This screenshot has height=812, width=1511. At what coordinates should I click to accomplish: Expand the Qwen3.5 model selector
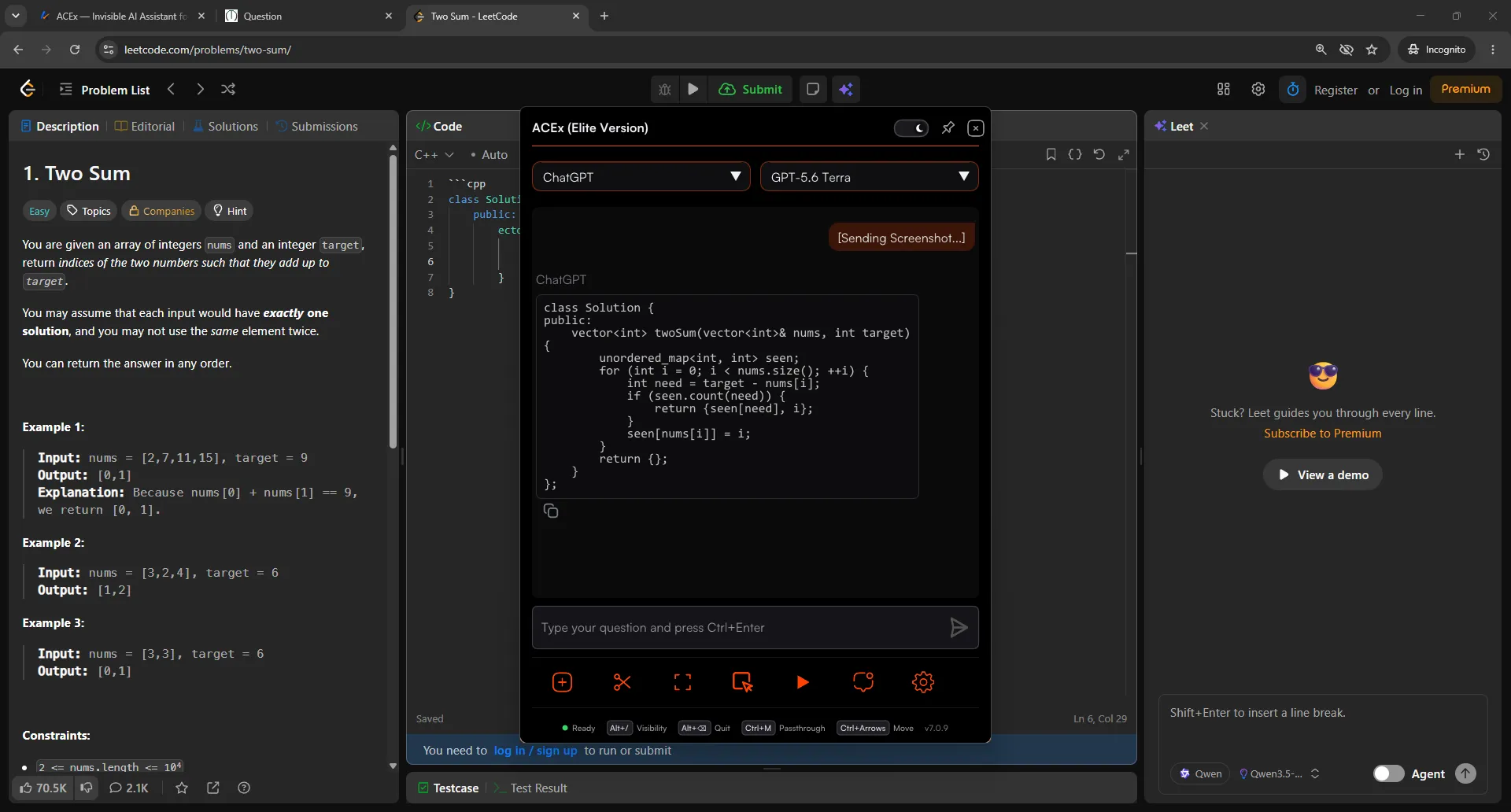[1279, 773]
